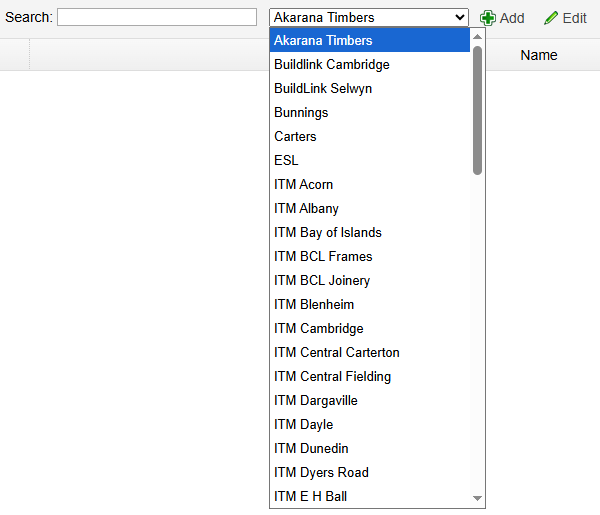Choose Bunnings in the dropdown list
Screen dimensions: 600x515
[x=301, y=113]
